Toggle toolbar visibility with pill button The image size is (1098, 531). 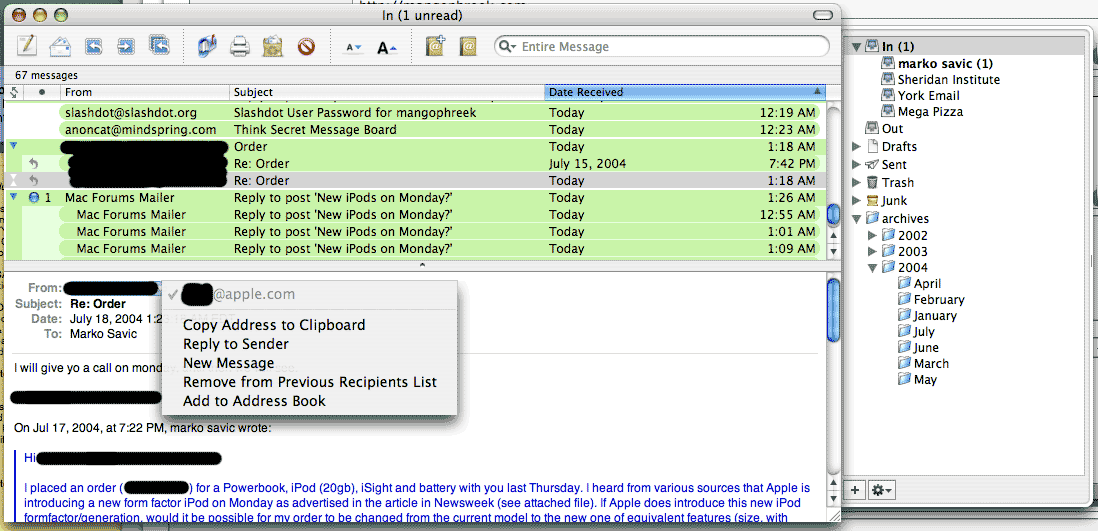coord(825,15)
